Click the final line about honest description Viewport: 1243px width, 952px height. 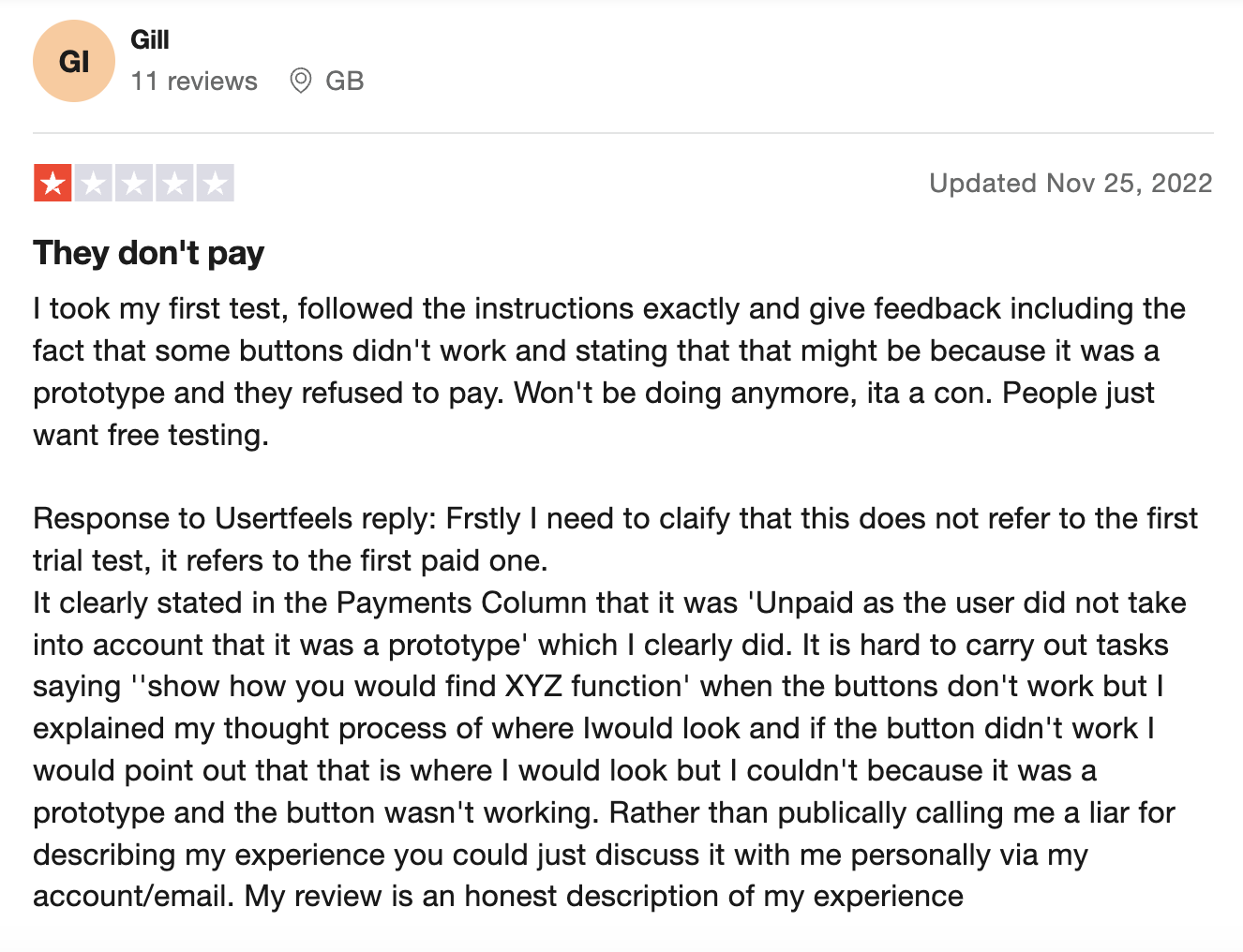[x=498, y=896]
